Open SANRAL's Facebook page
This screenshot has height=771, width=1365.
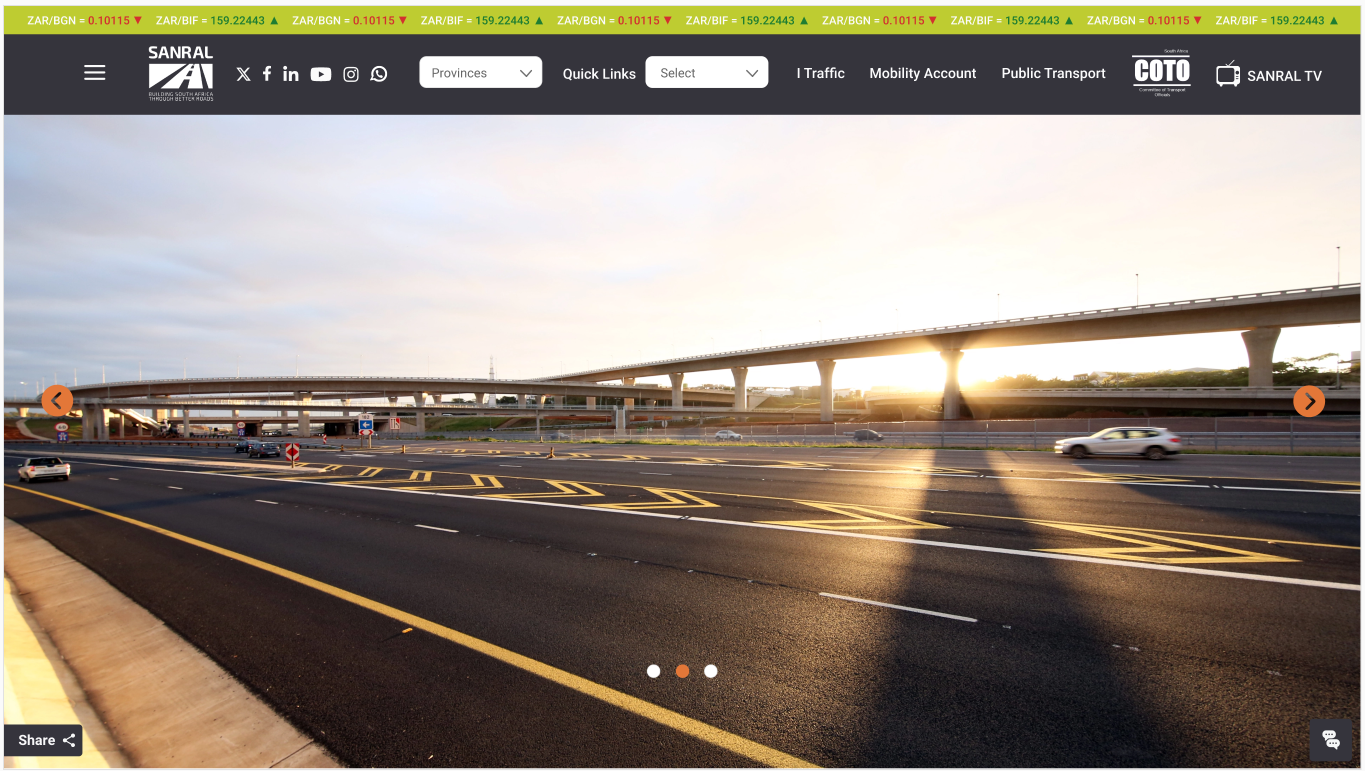[x=267, y=74]
